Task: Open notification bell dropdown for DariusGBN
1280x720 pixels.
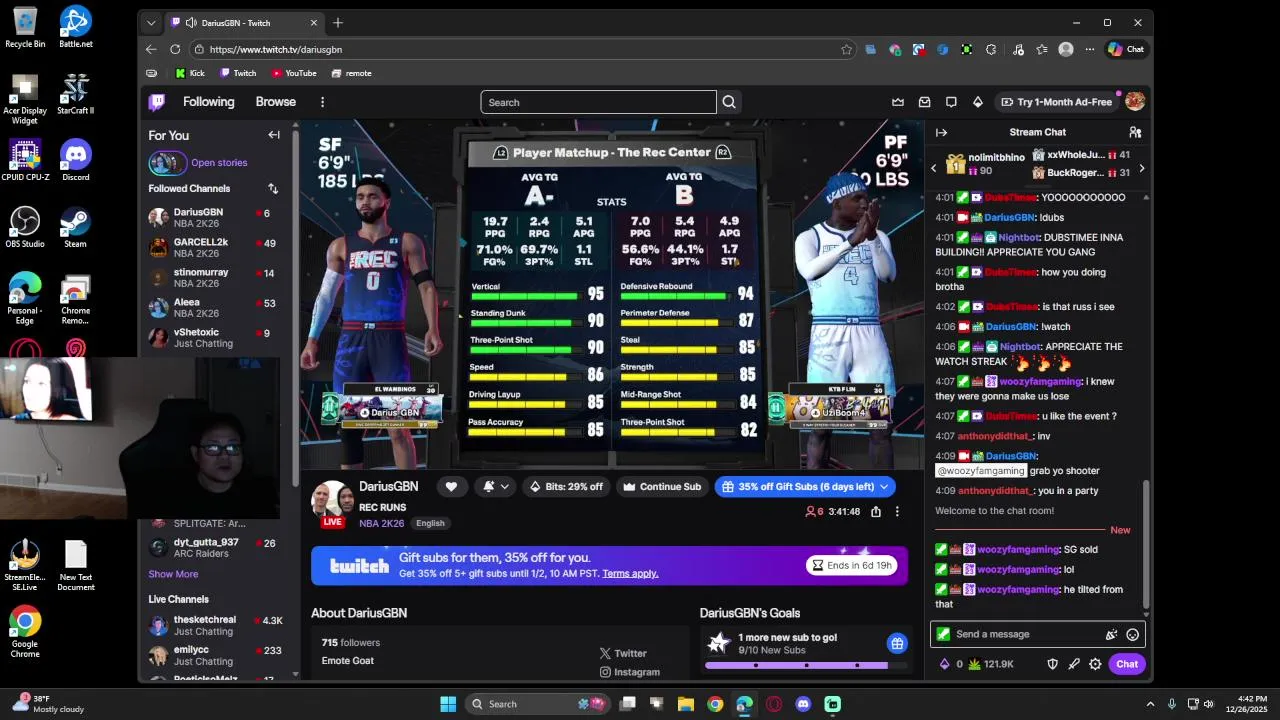Action: 496,487
